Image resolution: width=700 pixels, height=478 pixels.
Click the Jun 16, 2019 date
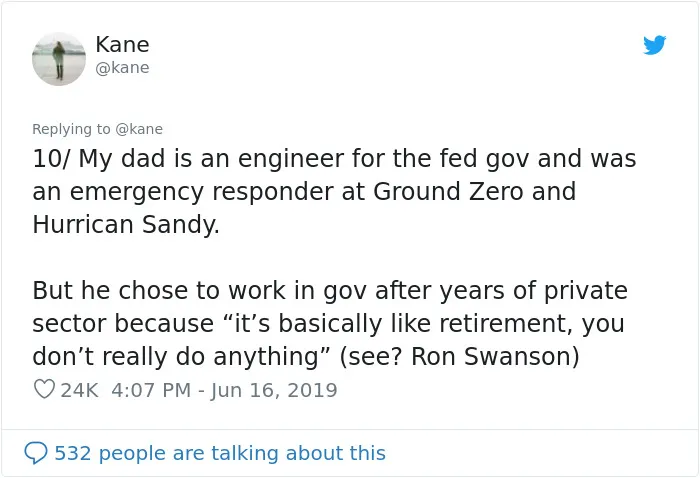[x=274, y=390]
